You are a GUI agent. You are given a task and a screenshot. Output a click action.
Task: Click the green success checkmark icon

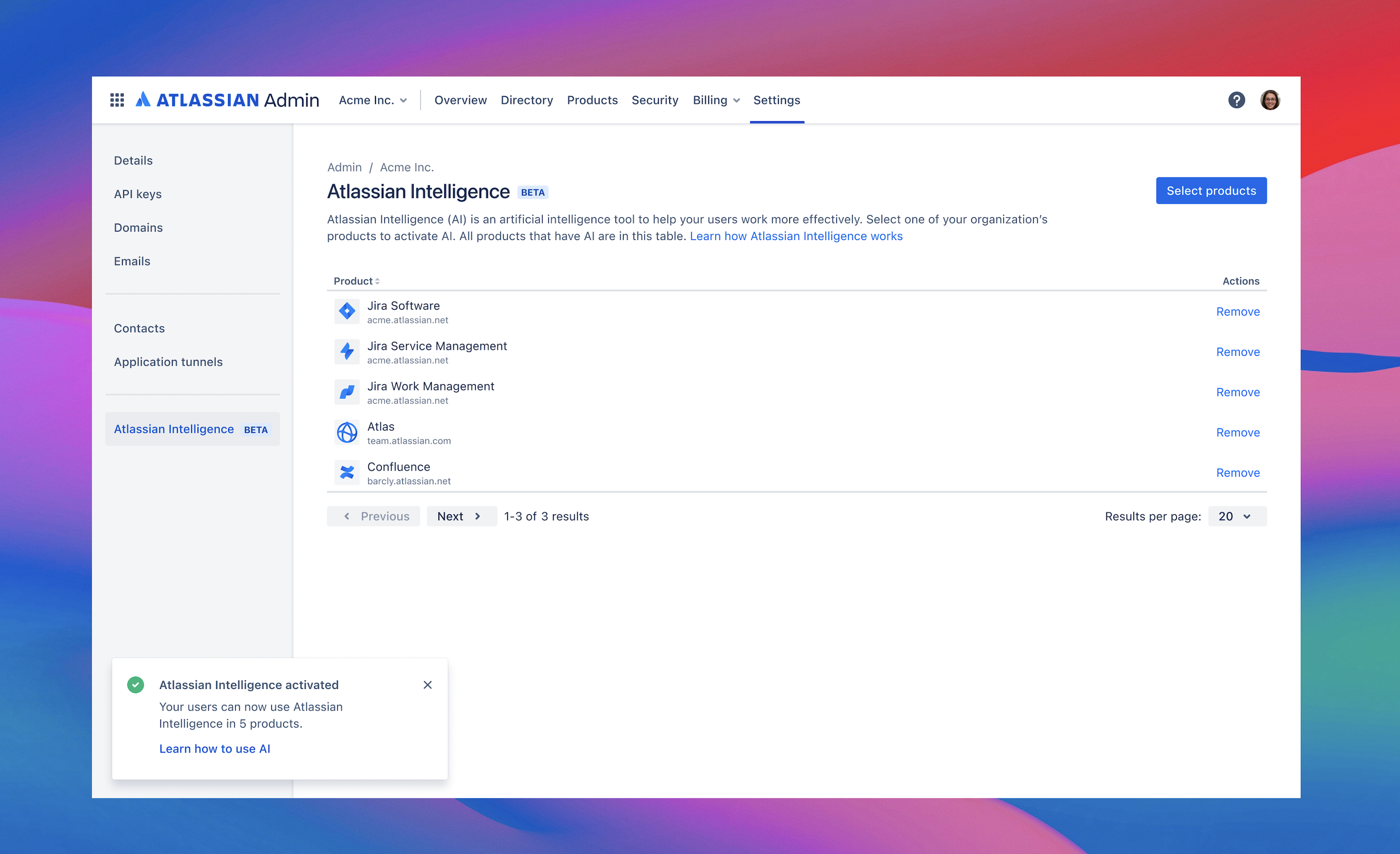tap(135, 685)
